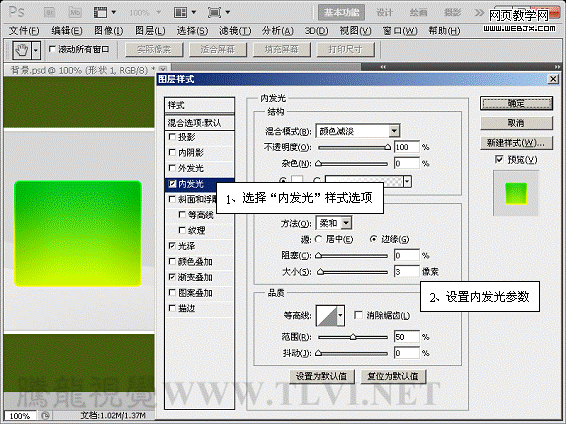Open the 选择(S) menu
566x424 pixels.
[192, 31]
